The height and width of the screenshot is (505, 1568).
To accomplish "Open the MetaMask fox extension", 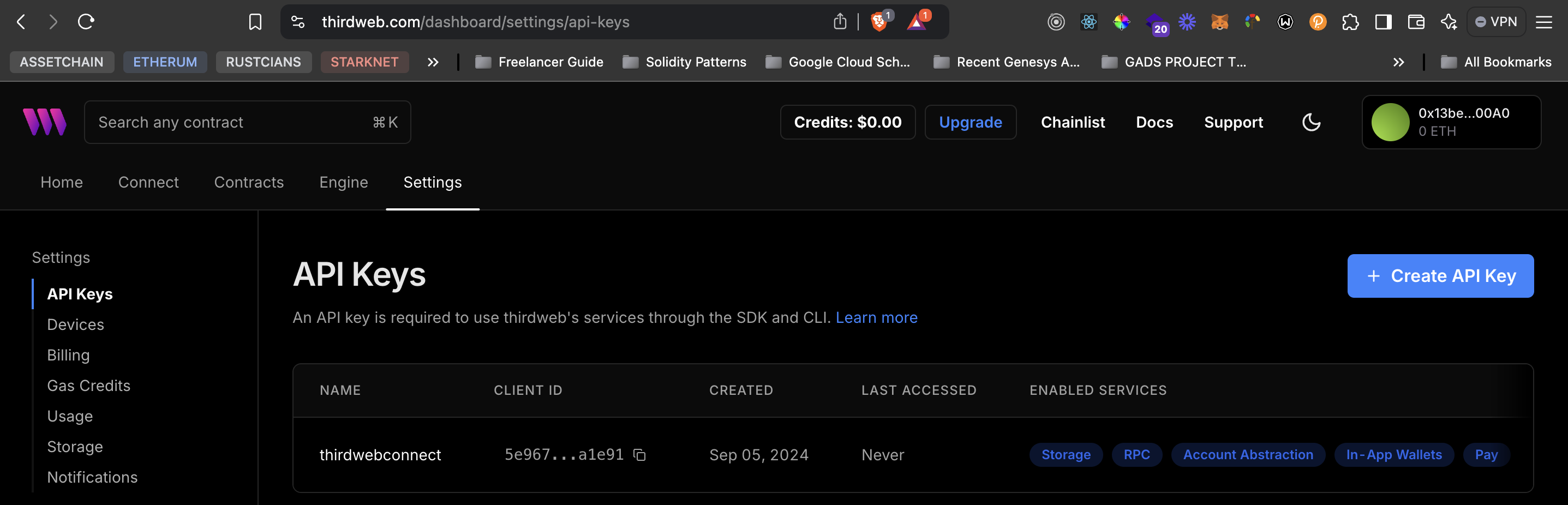I will coord(1219,22).
